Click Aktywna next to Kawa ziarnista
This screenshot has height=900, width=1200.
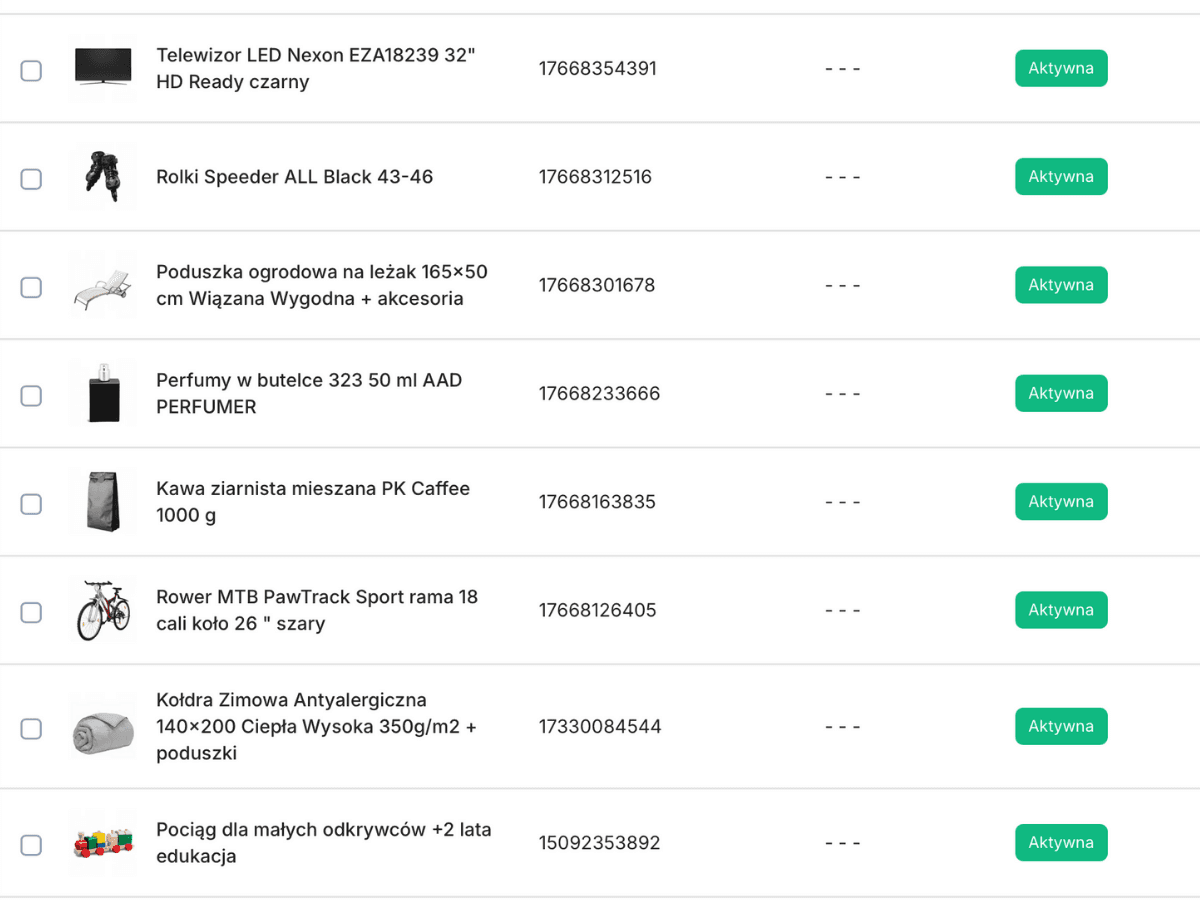point(1061,501)
